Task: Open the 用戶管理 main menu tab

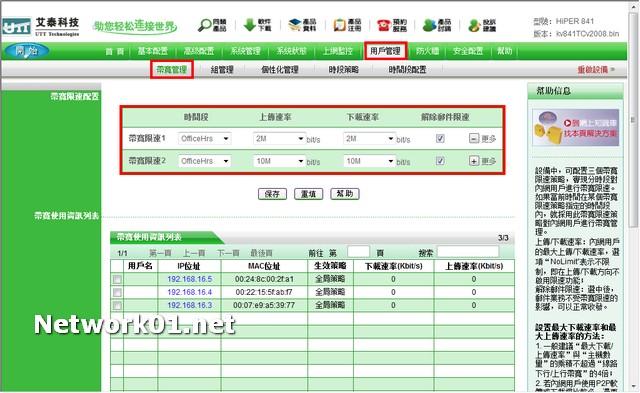Action: 385,51
